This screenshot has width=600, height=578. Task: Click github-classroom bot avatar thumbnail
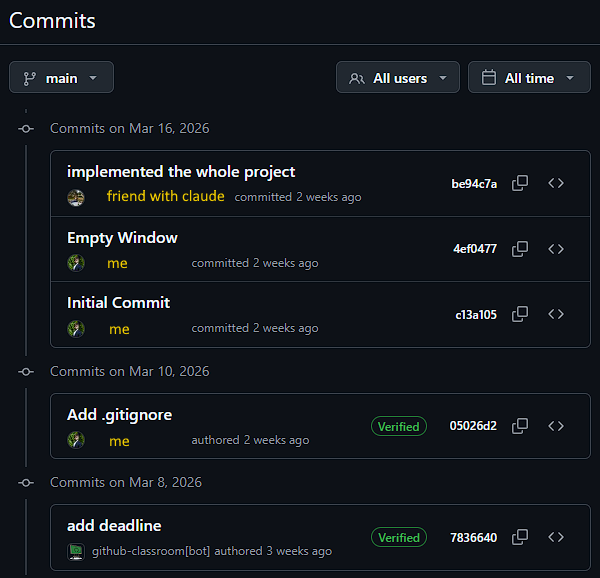click(x=76, y=551)
